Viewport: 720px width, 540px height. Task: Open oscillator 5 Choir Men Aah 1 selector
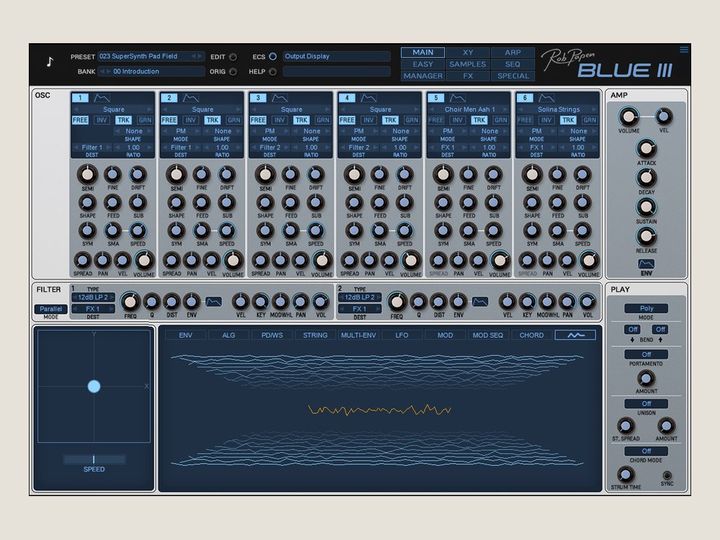[x=469, y=109]
